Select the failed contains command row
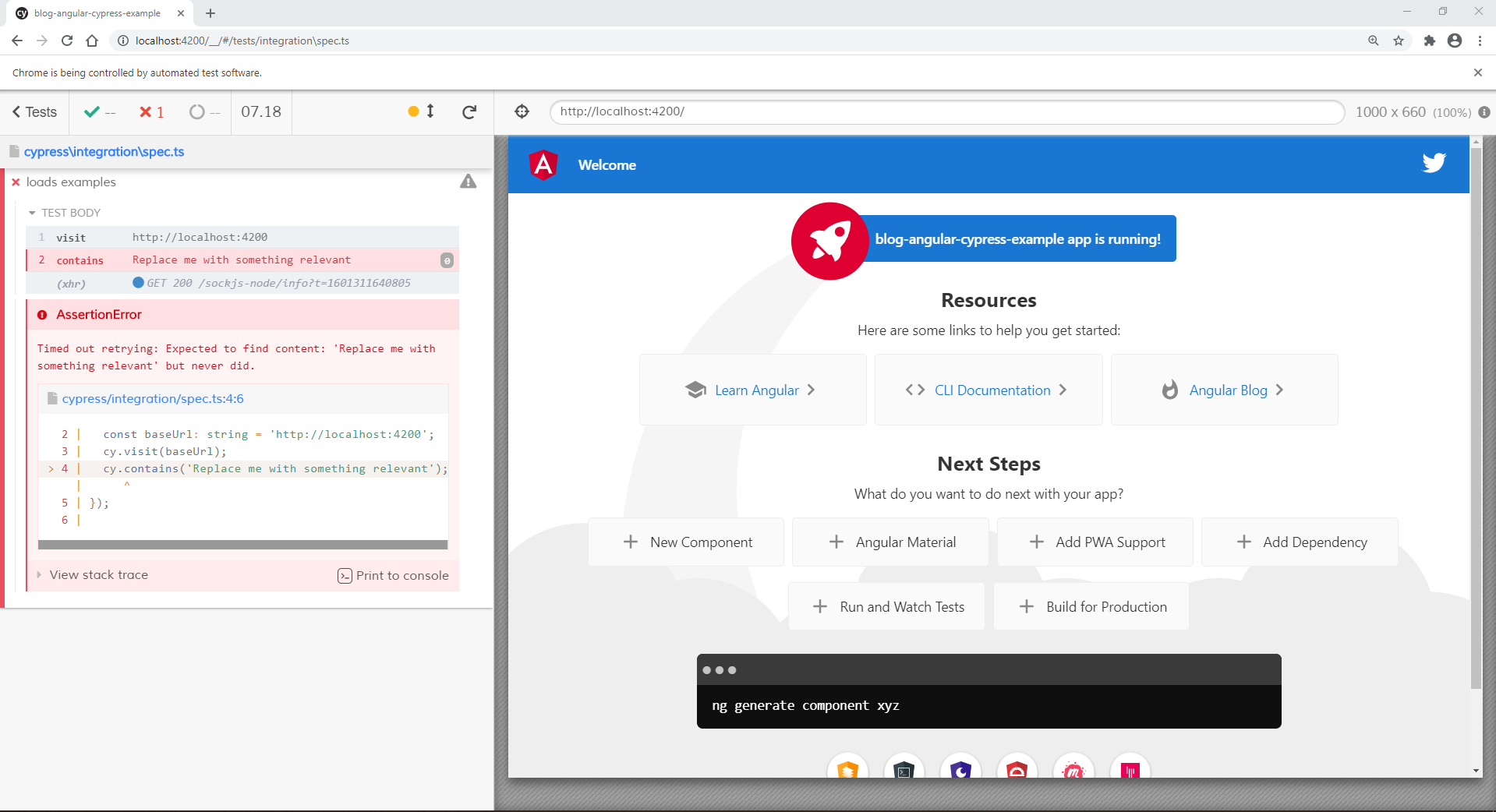The width and height of the screenshot is (1496, 812). tap(242, 260)
